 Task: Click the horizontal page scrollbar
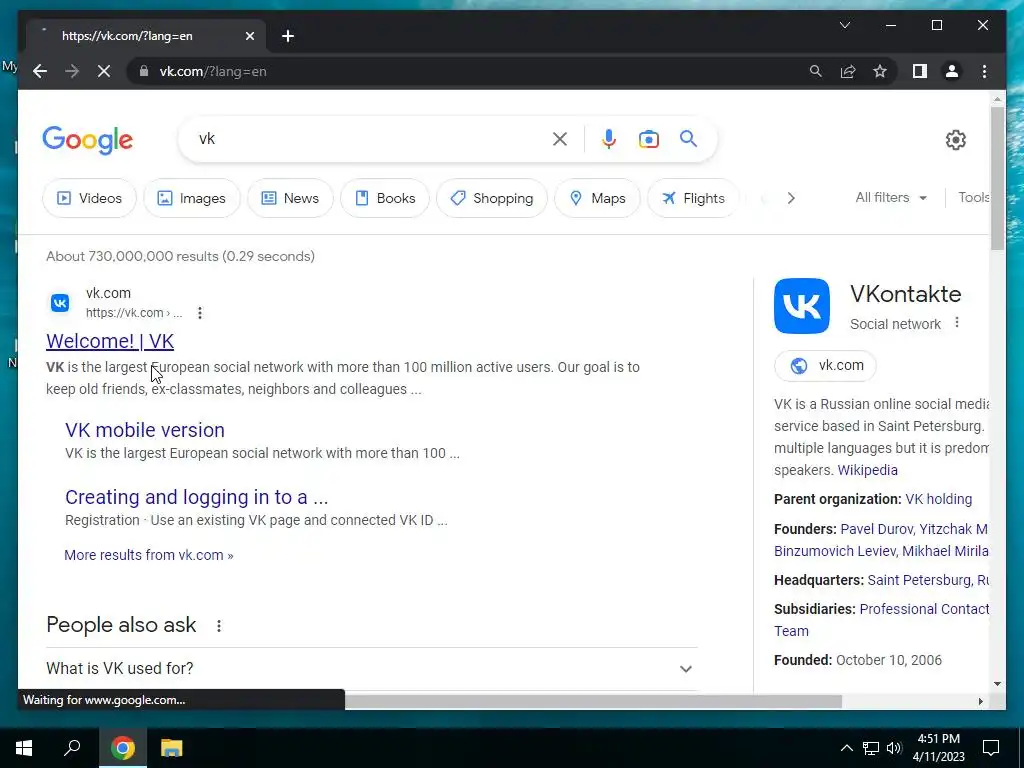(x=593, y=701)
